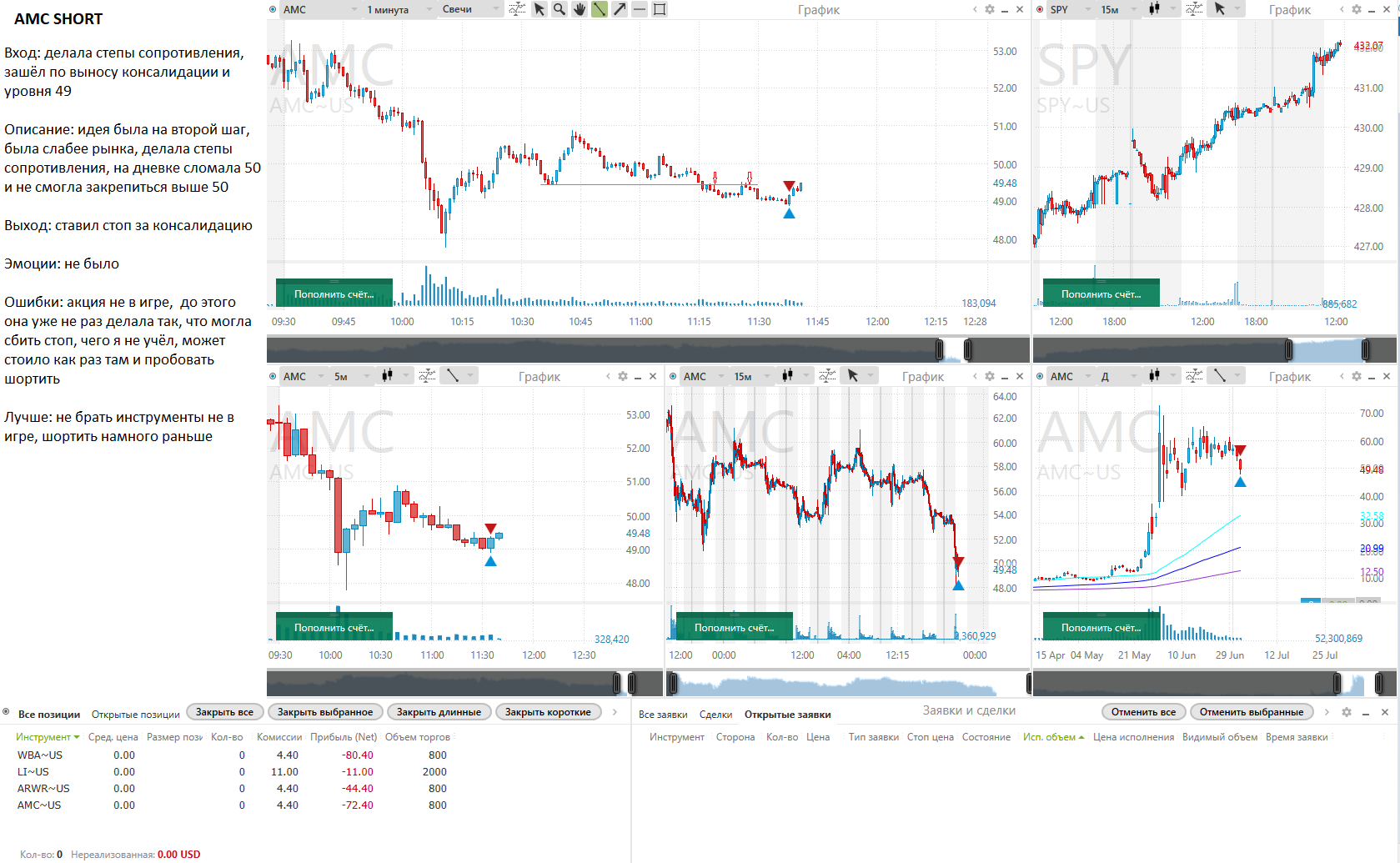Choose the hand pan tool
Screen dimensions: 1400x863
[x=580, y=9]
